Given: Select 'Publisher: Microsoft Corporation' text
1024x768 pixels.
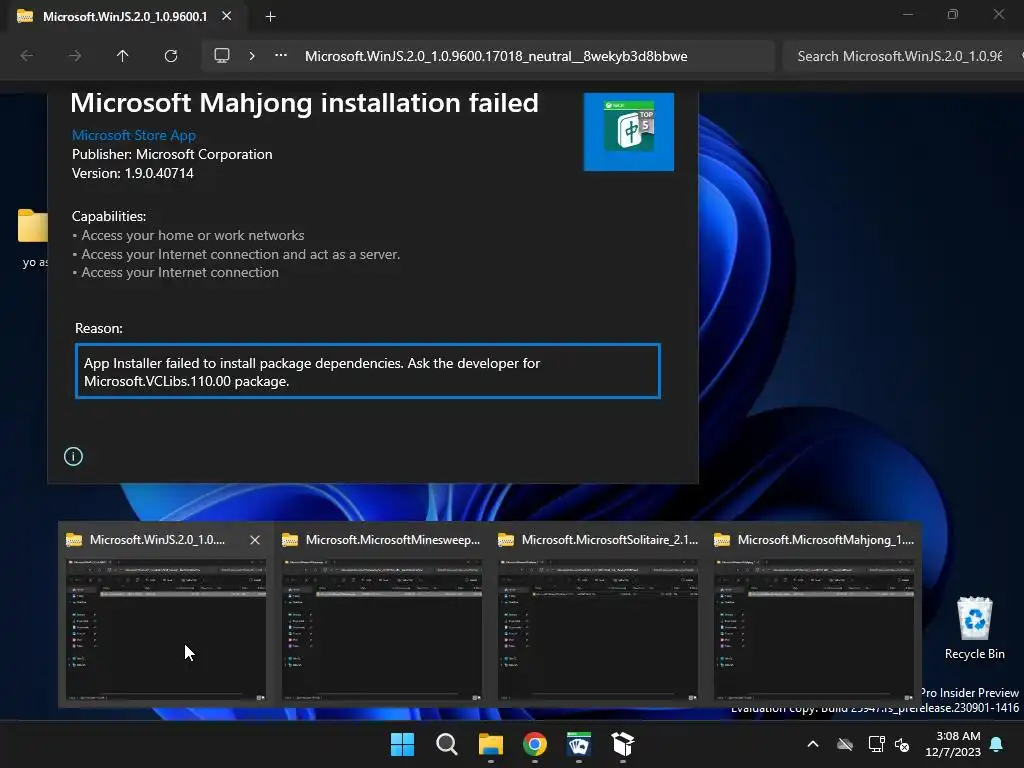Looking at the screenshot, I should [x=172, y=154].
